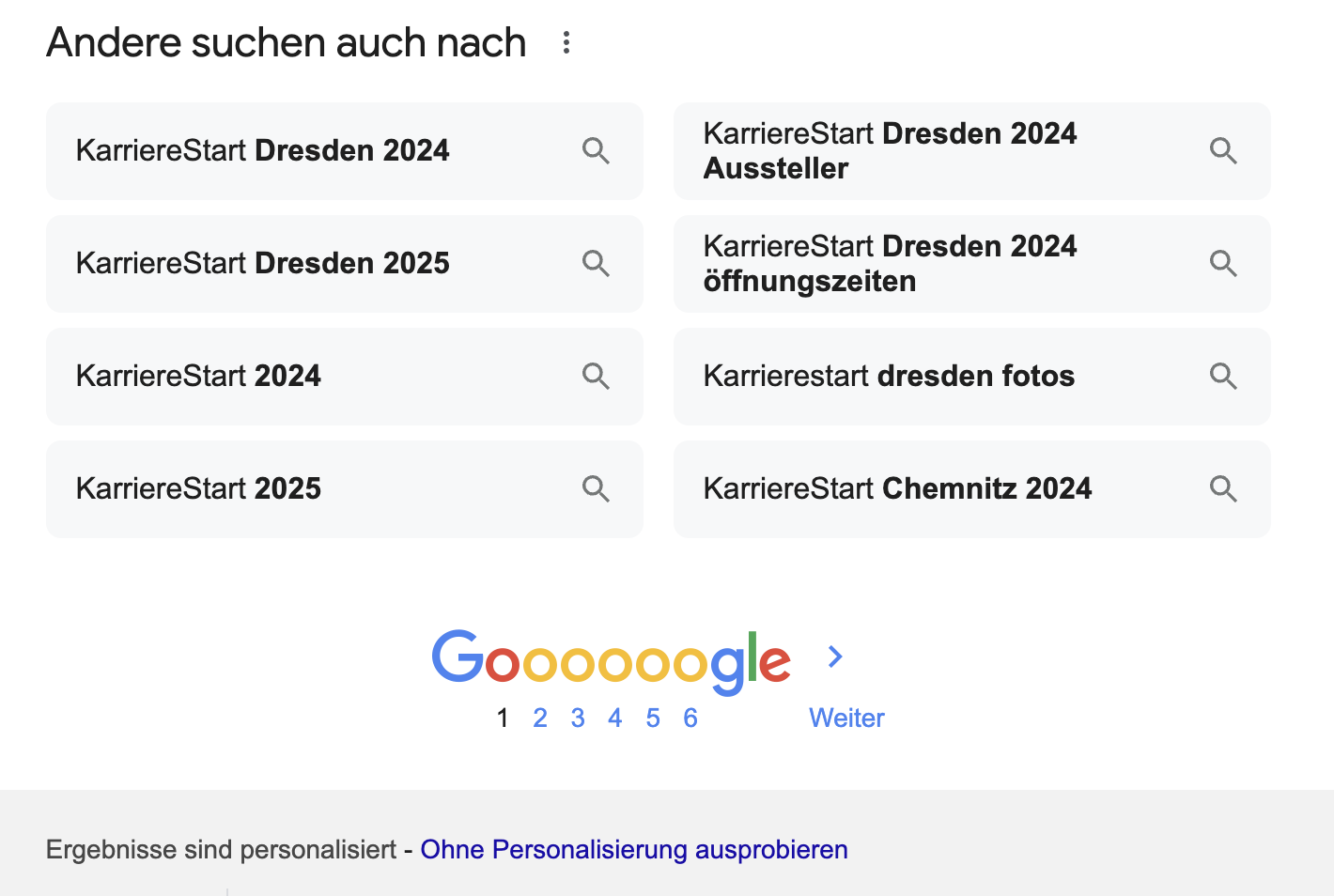This screenshot has width=1334, height=896.
Task: Search for KarriereStart Dresden 2024
Action: pos(263,150)
